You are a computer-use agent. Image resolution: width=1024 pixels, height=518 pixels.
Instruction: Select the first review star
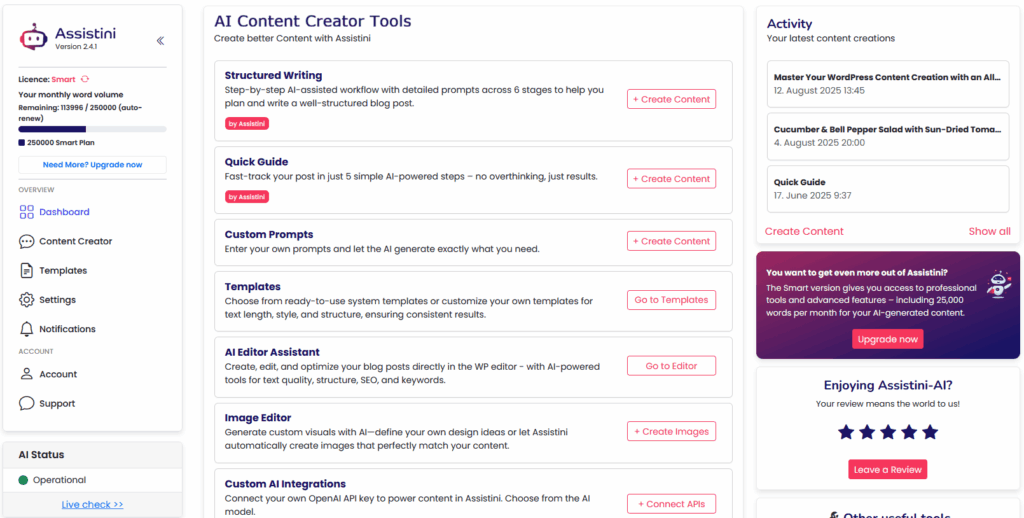point(846,432)
